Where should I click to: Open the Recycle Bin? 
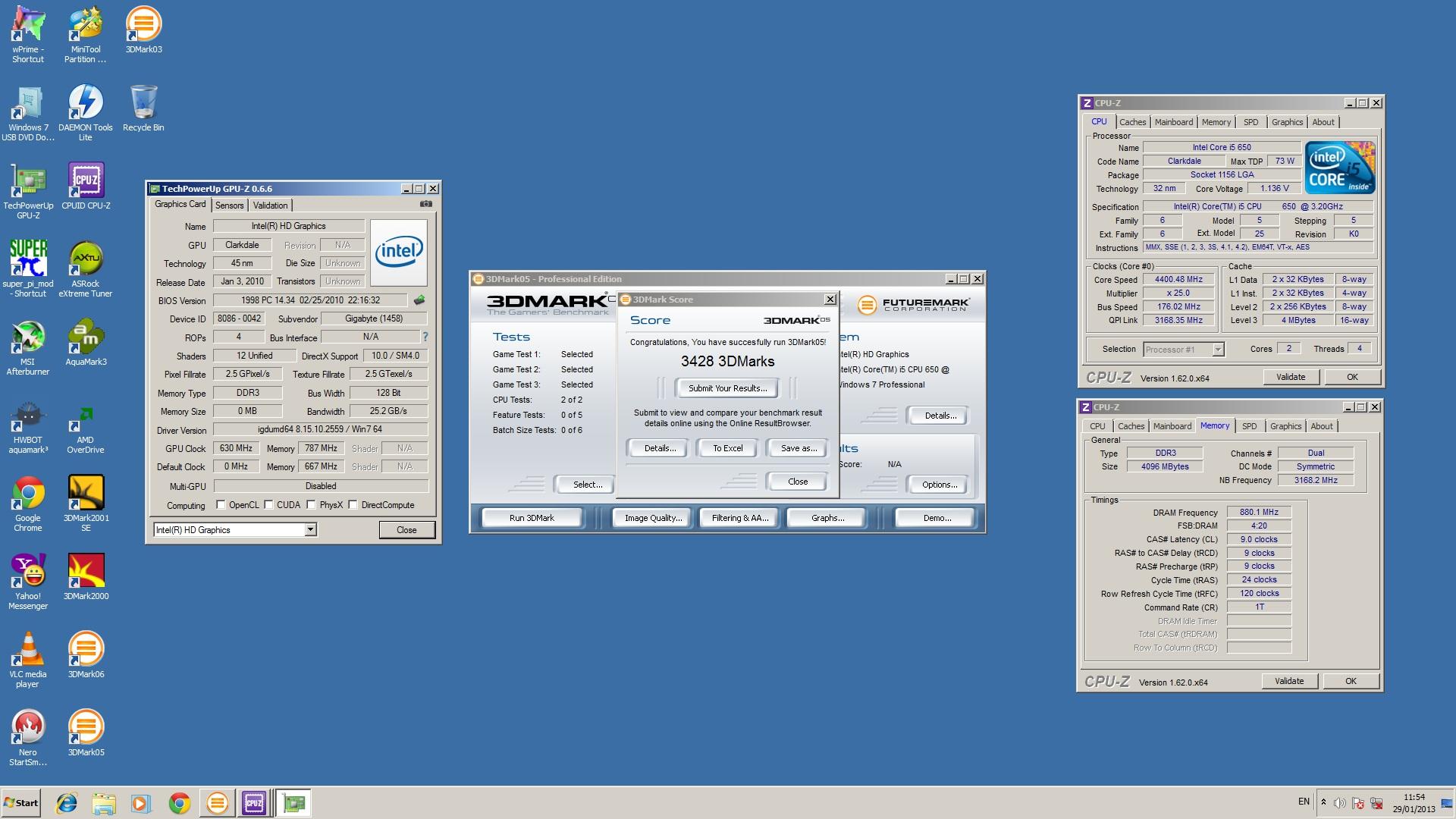143,108
